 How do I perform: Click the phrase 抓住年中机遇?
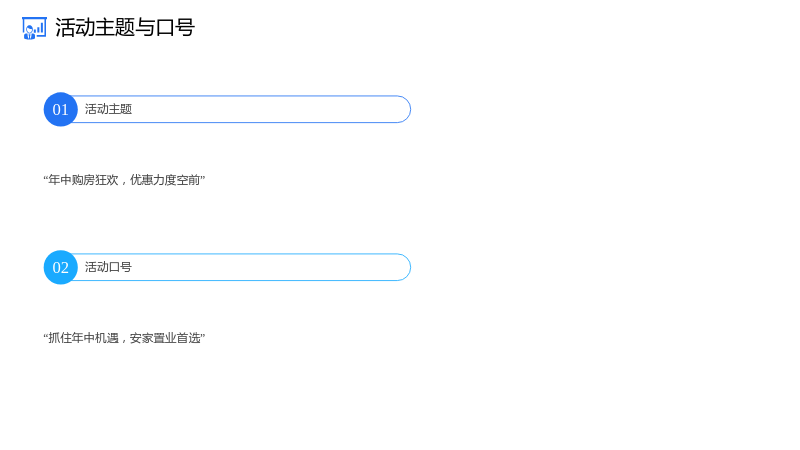point(83,338)
